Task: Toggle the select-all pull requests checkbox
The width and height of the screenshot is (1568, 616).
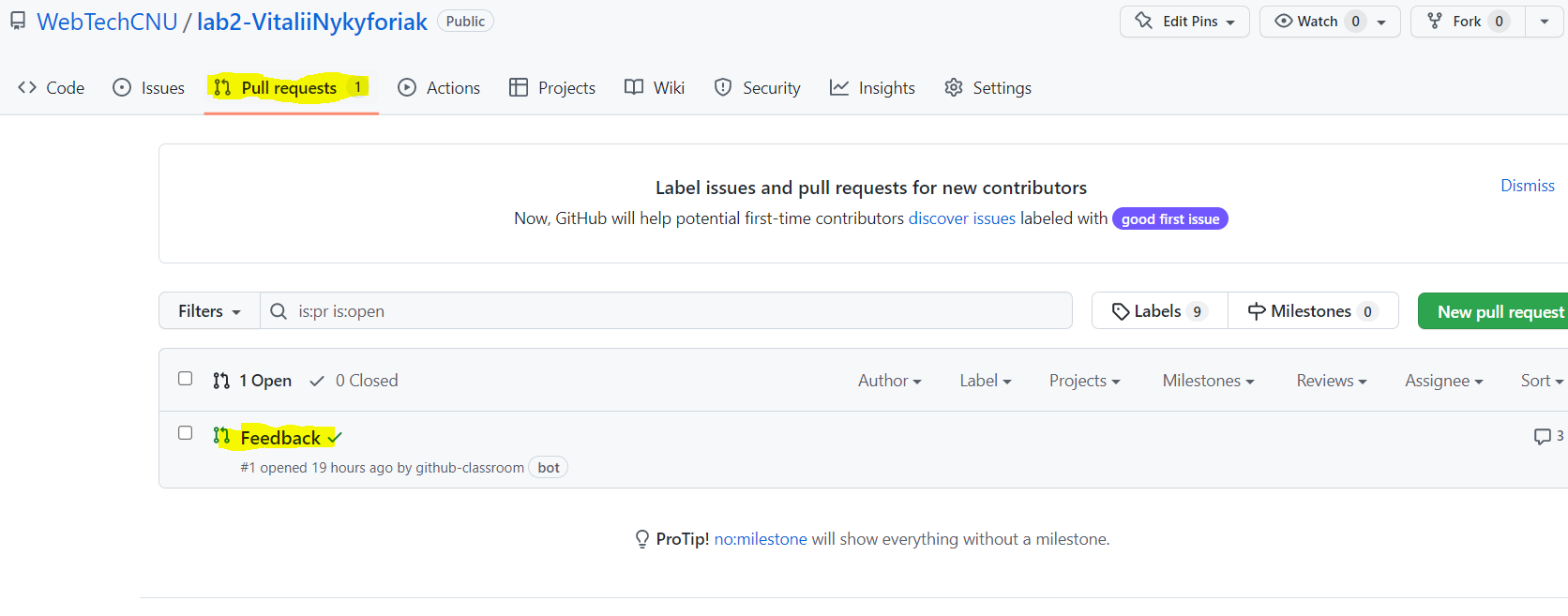Action: [x=186, y=379]
